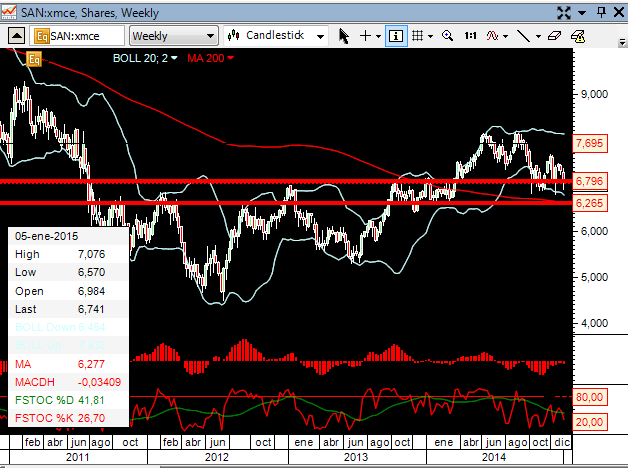This screenshot has height=468, width=628.
Task: Select the crosshair cursor tool
Action: [x=365, y=36]
